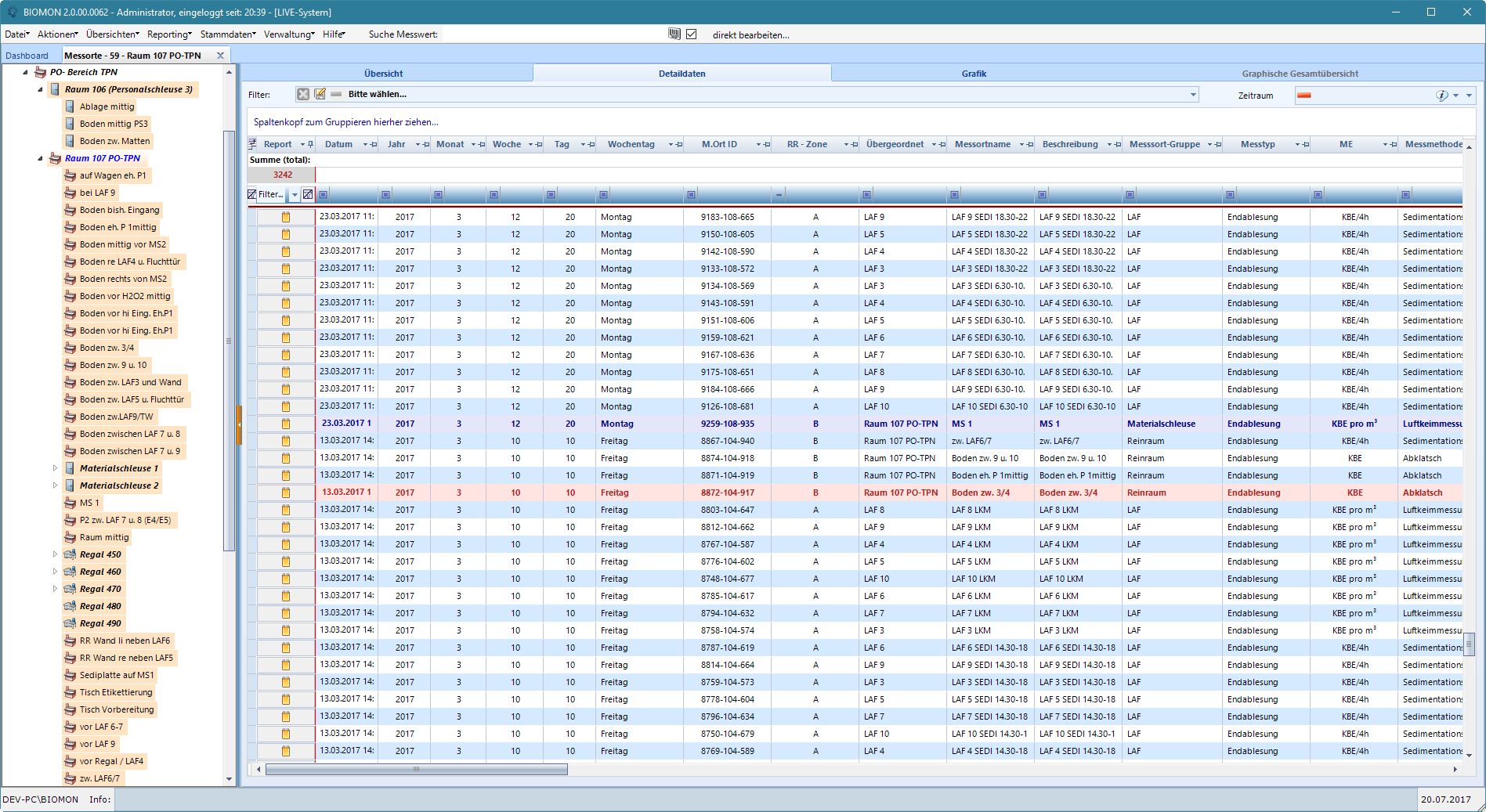Click the horizontal scrollbar thumb of the grid
This screenshot has height=812, width=1486.
tap(416, 769)
